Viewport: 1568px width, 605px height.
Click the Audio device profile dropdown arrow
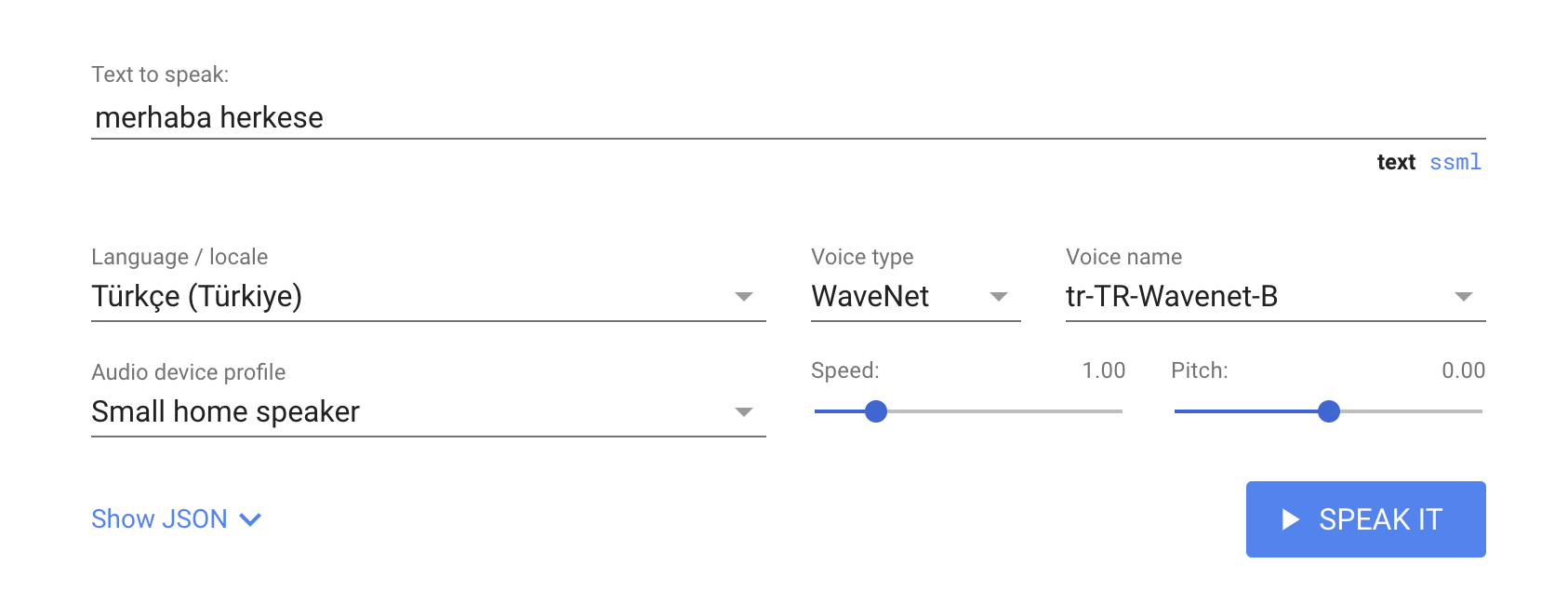pos(743,412)
